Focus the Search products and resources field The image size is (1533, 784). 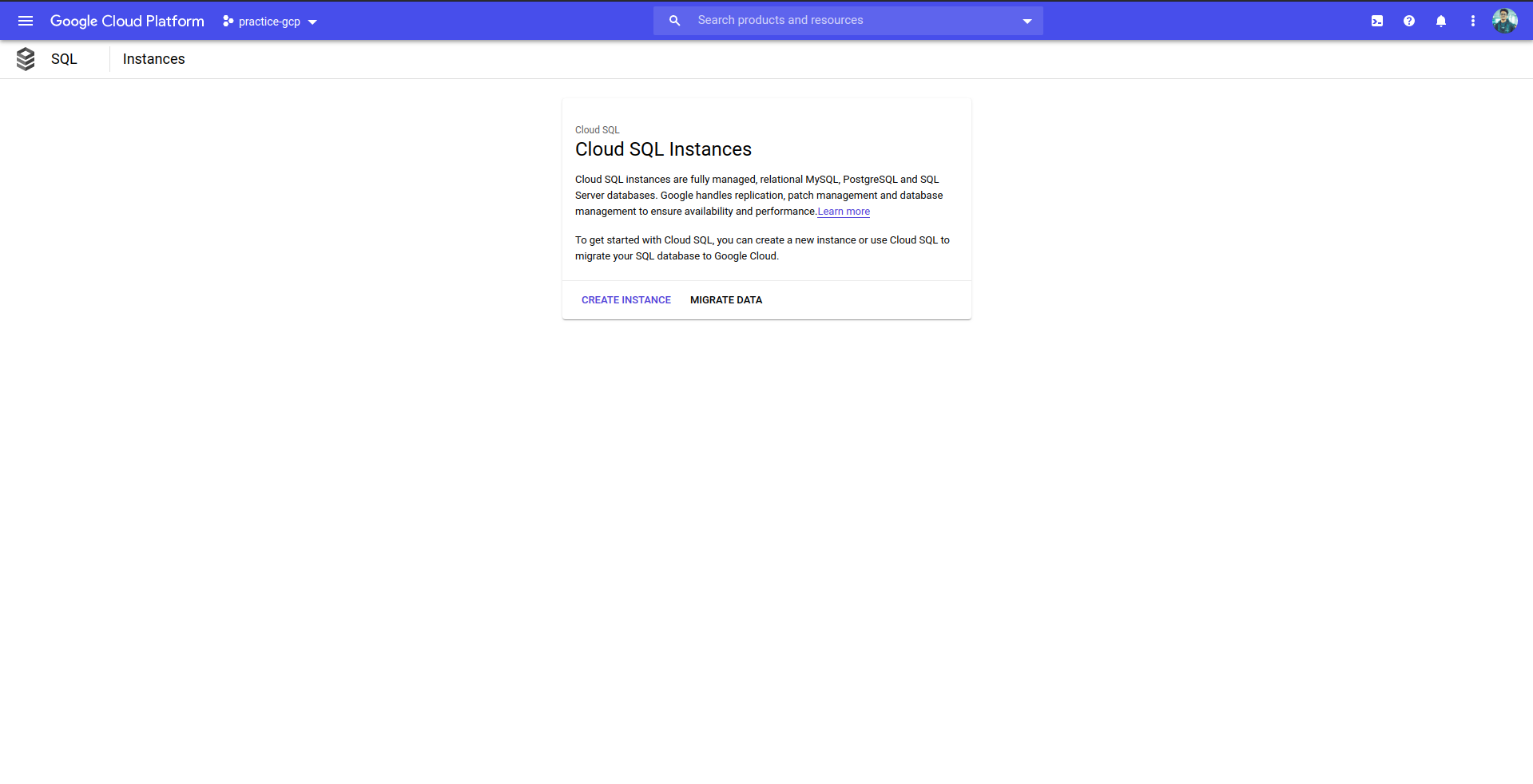pos(848,21)
